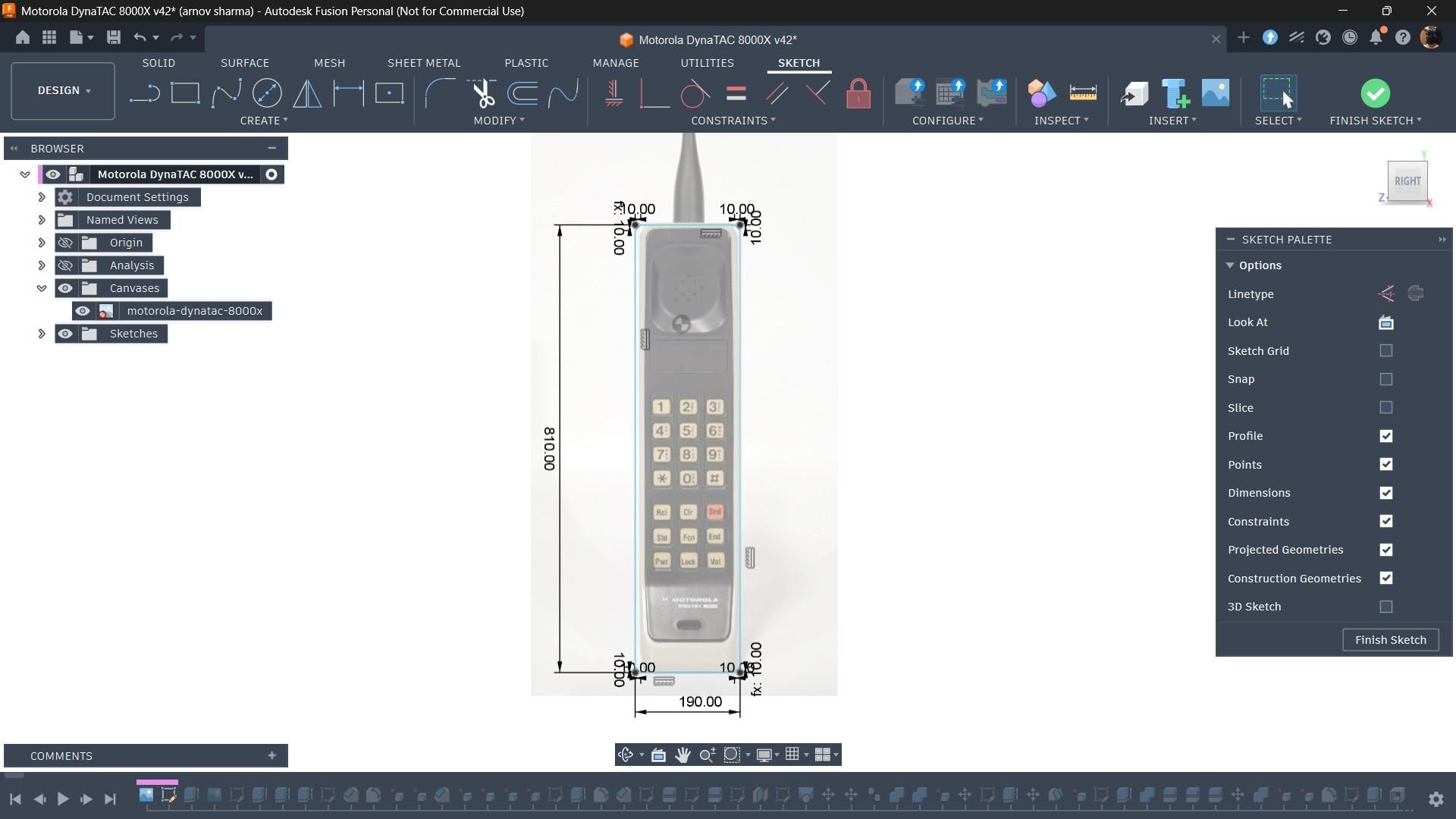
Task: Select the Center Diameter Circle tool
Action: [267, 94]
